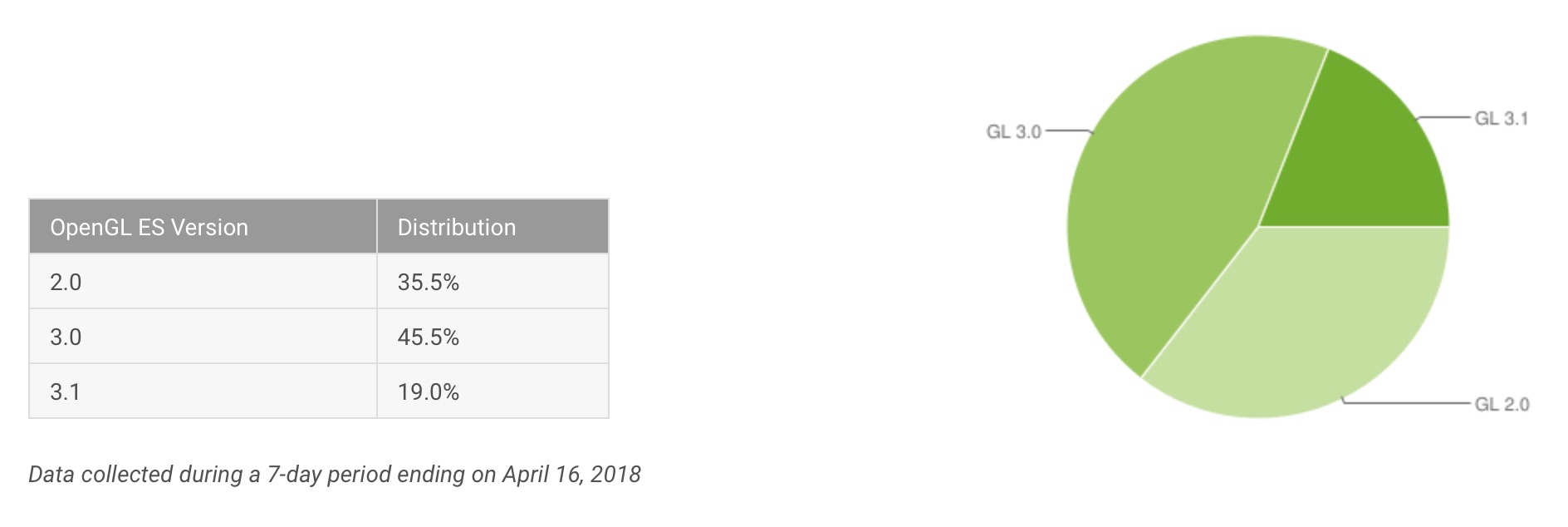This screenshot has height=527, width=1568.
Task: Select the GL 3.0 chart label
Action: pos(1013,131)
